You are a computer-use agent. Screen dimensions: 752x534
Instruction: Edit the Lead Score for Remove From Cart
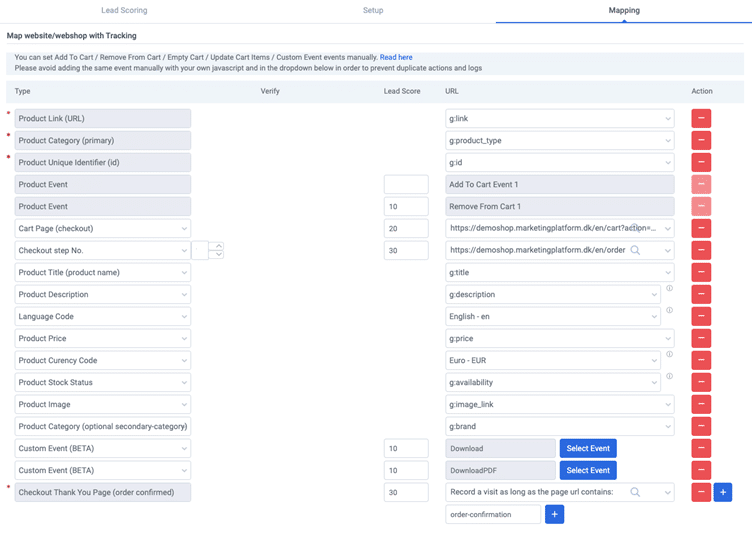coord(406,207)
